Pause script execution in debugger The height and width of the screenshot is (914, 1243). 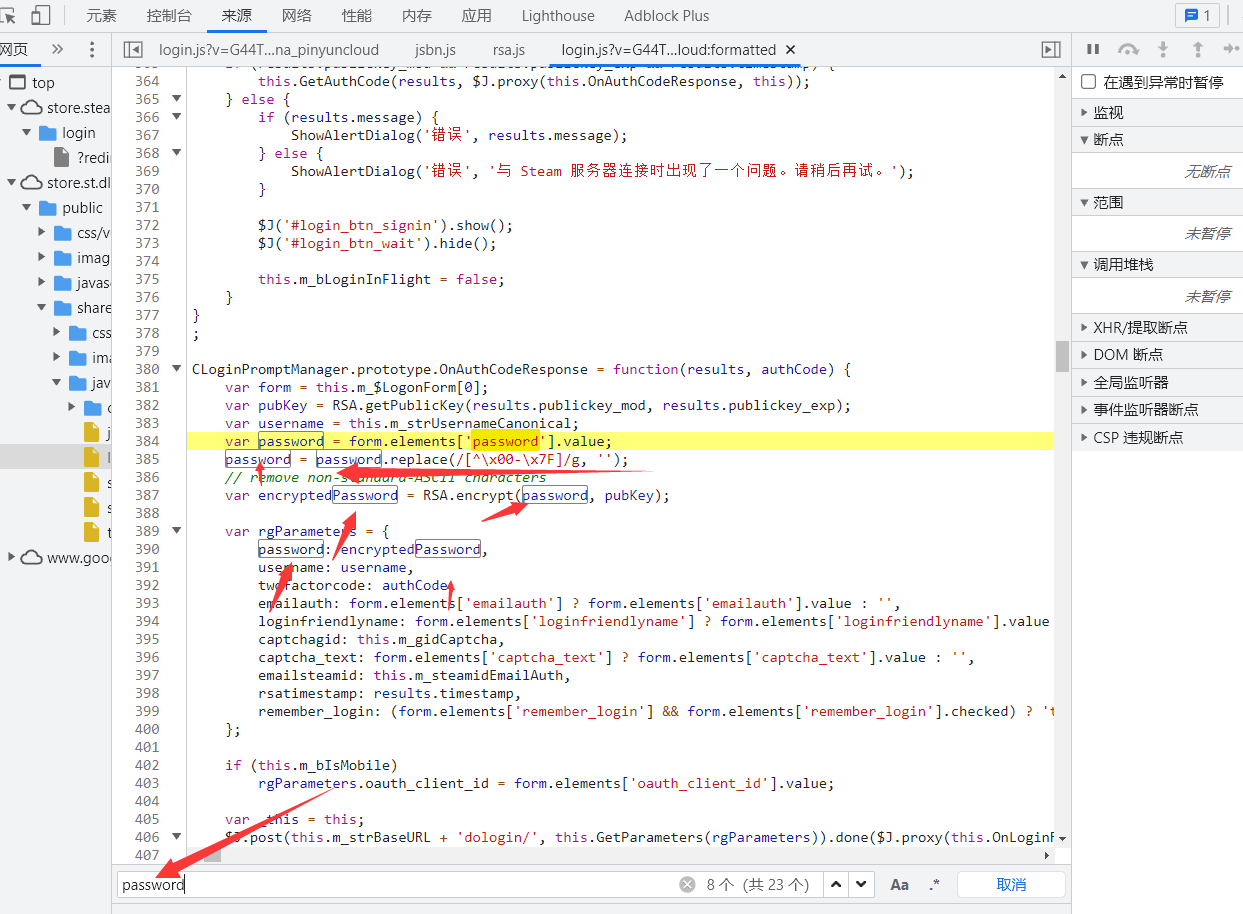(x=1093, y=49)
